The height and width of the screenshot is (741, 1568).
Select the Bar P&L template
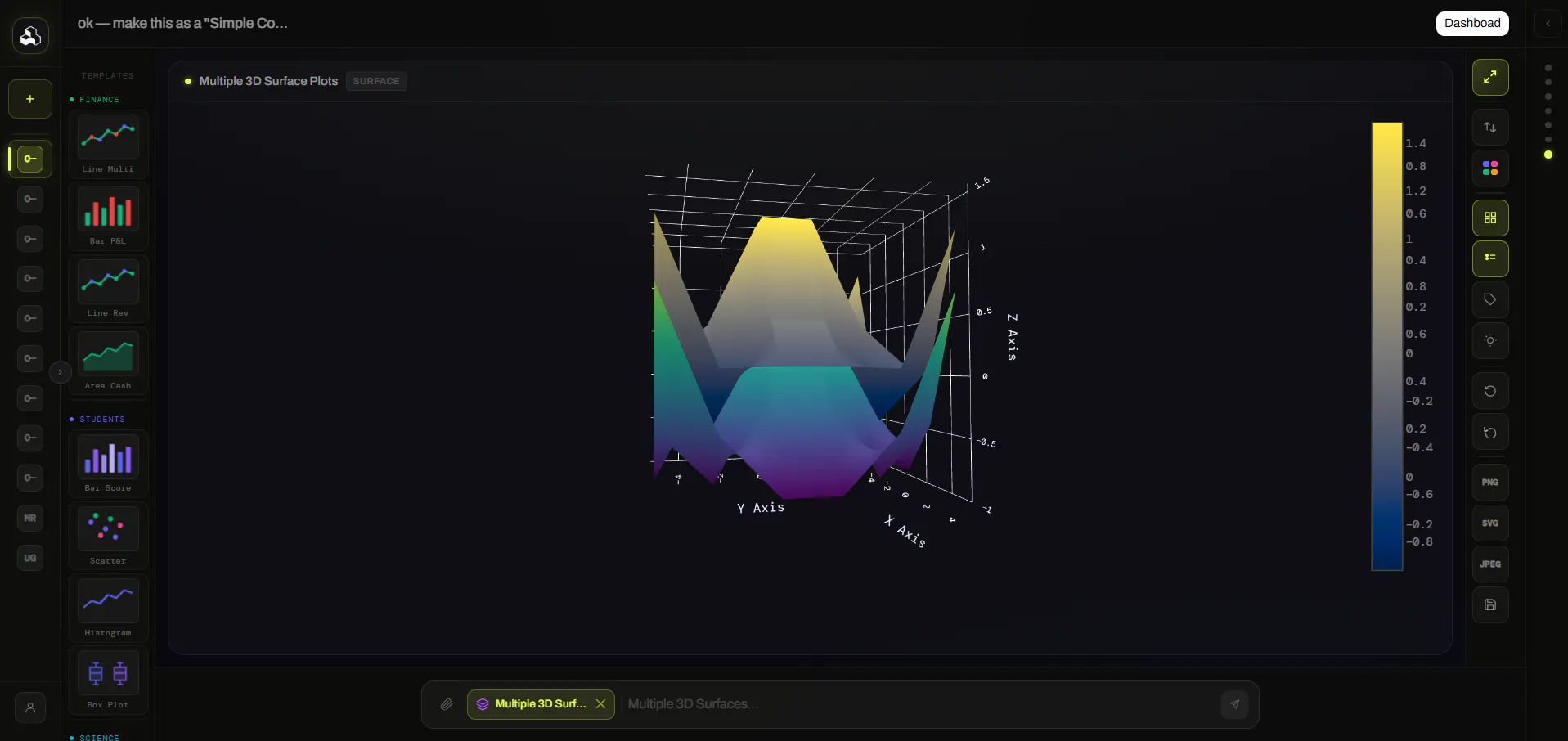[x=108, y=217]
